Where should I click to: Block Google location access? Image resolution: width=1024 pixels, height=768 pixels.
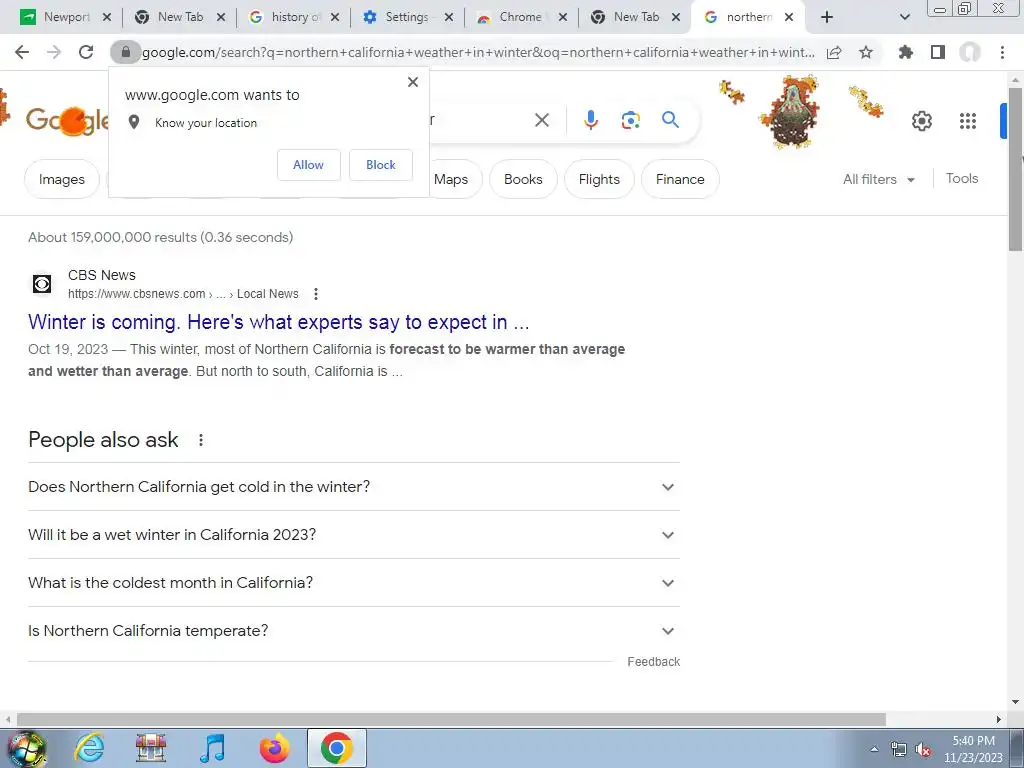(x=381, y=165)
